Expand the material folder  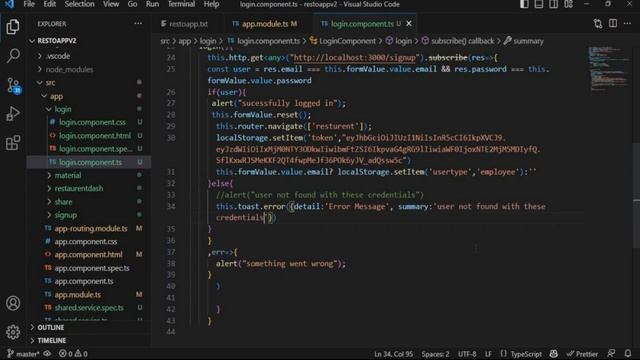(x=68, y=176)
